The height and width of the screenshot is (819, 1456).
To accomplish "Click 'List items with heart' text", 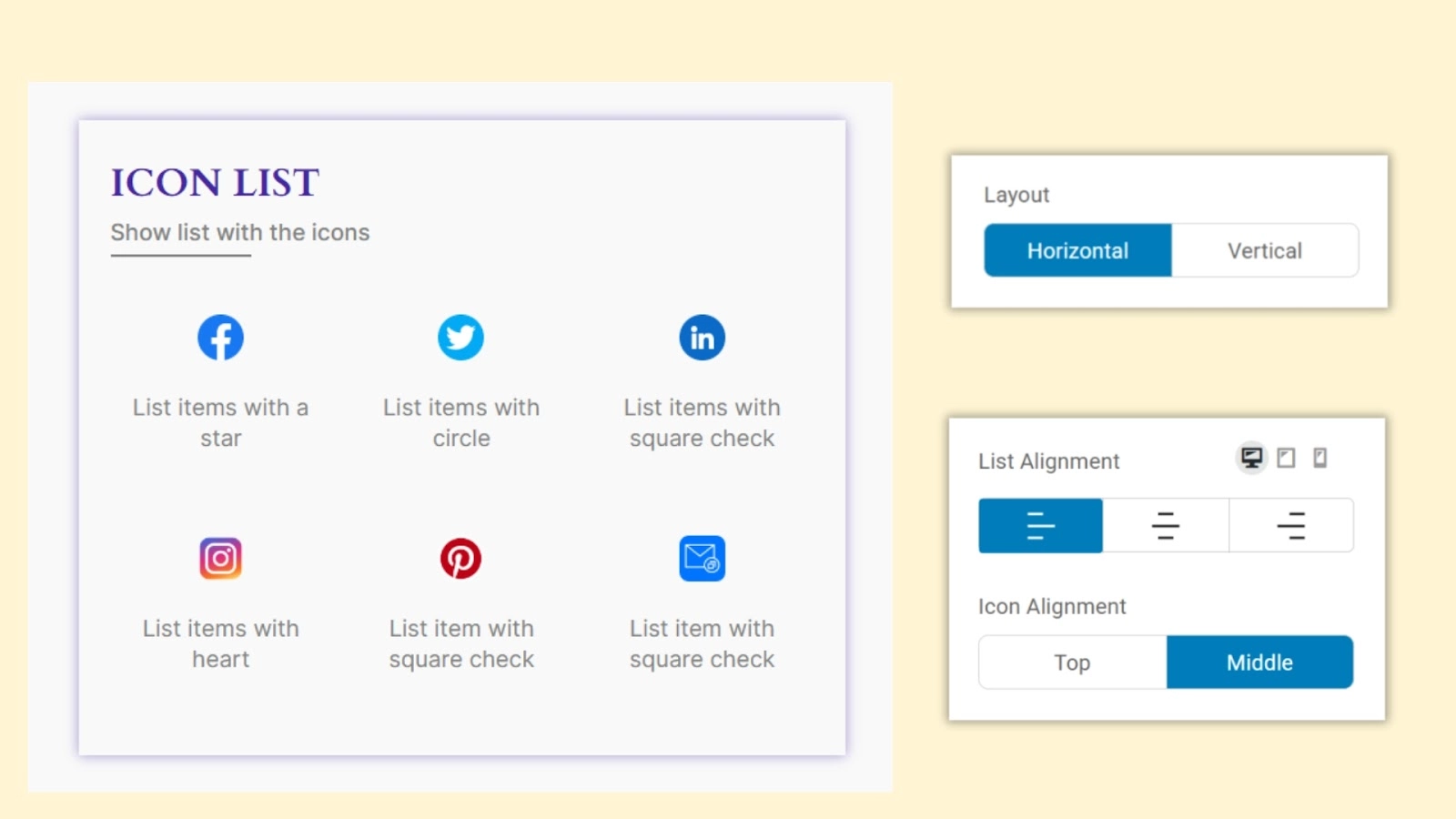I will click(220, 644).
